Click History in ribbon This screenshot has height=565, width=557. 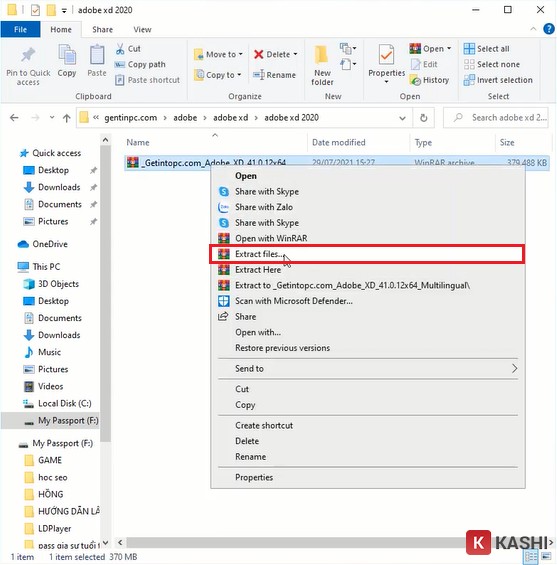pos(429,80)
